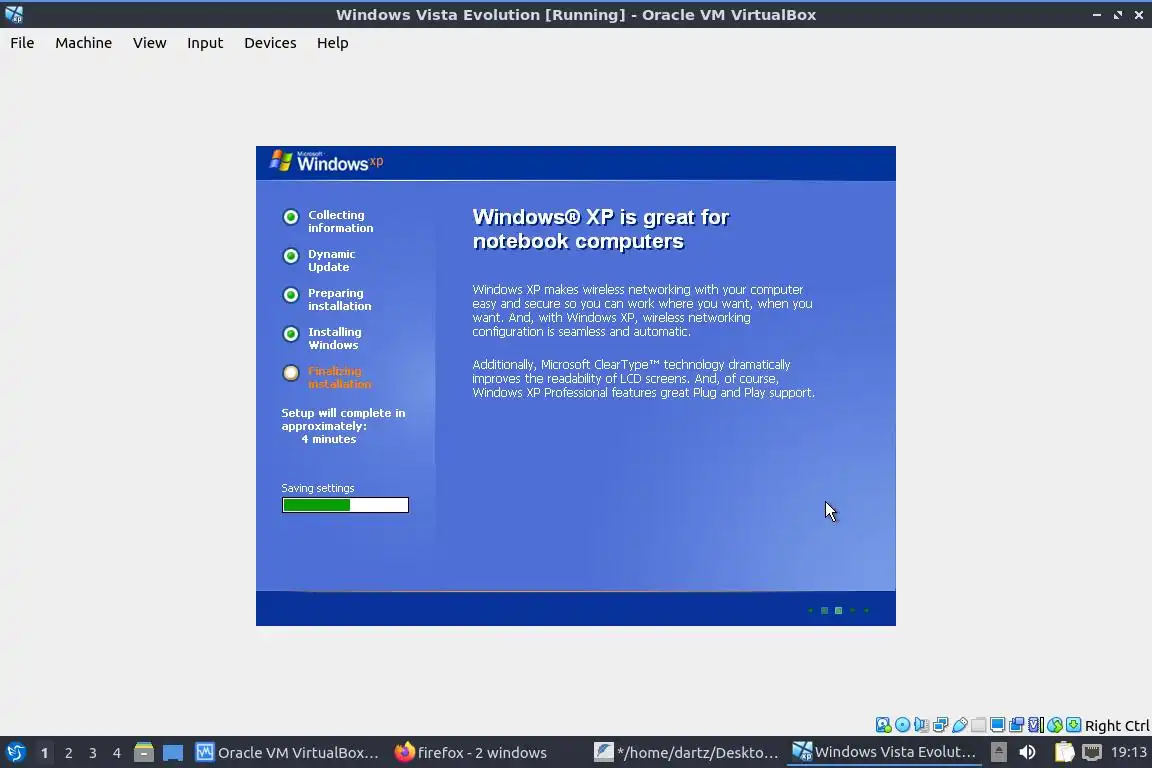The height and width of the screenshot is (768, 1152).
Task: Click the Microsoft ClearType paragraph
Action: click(x=644, y=378)
